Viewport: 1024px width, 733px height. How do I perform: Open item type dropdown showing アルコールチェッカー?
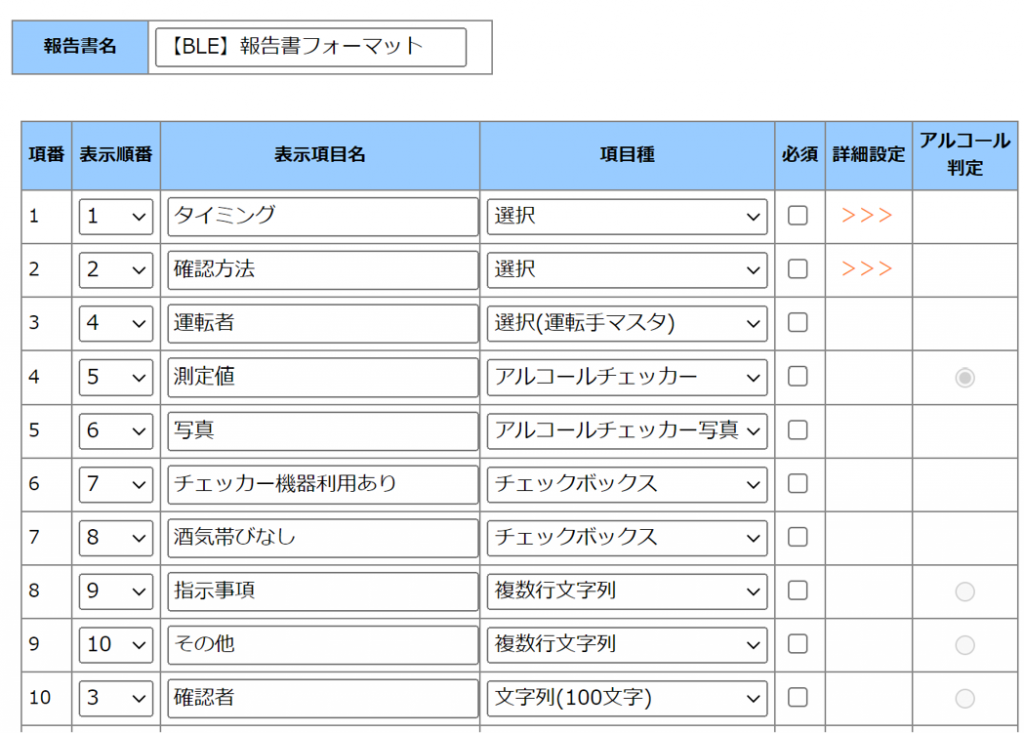click(627, 377)
